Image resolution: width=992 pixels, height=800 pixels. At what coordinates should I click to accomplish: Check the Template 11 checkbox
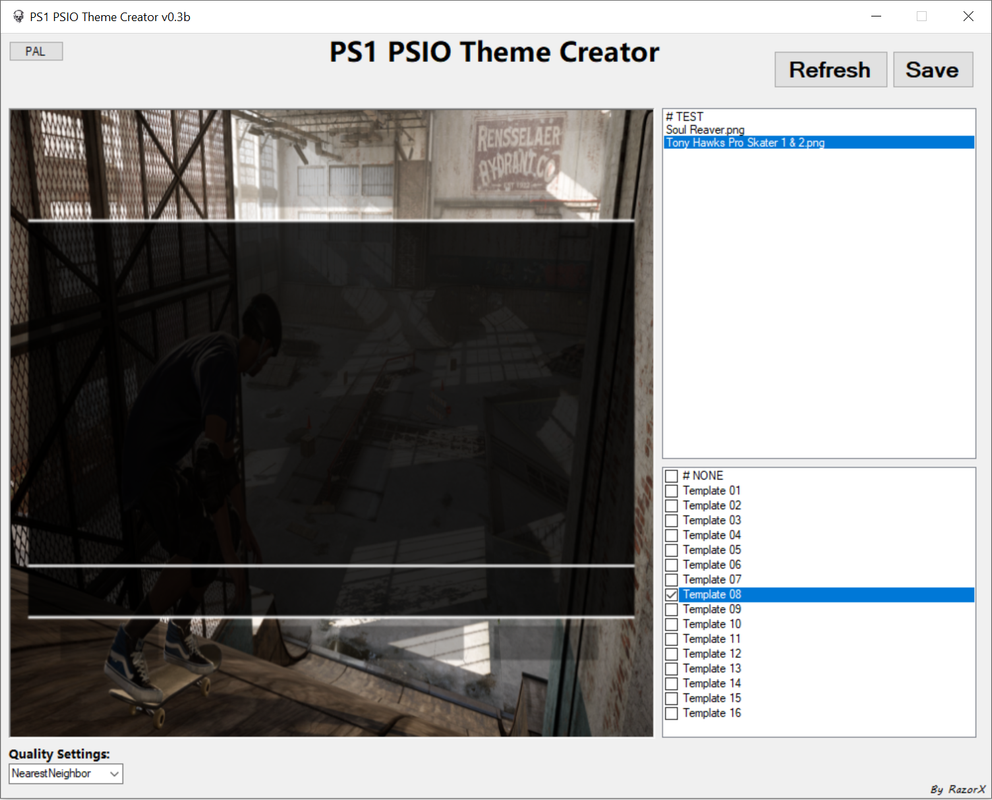coord(671,639)
